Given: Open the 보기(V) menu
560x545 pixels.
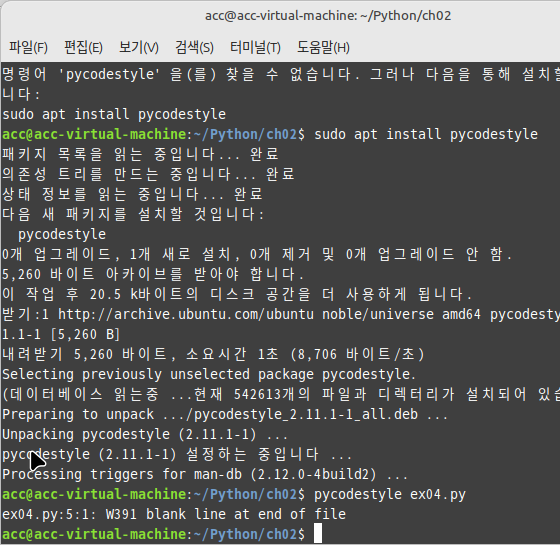Looking at the screenshot, I should coord(139,47).
